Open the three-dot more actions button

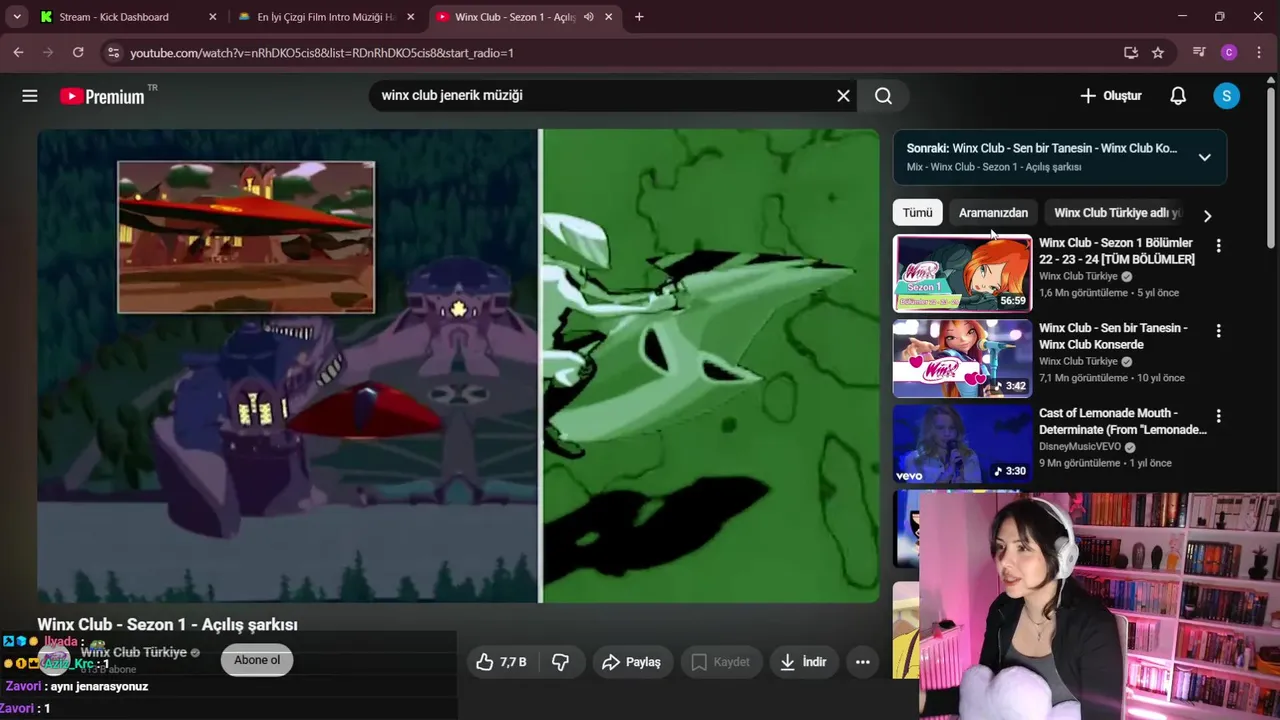point(862,662)
